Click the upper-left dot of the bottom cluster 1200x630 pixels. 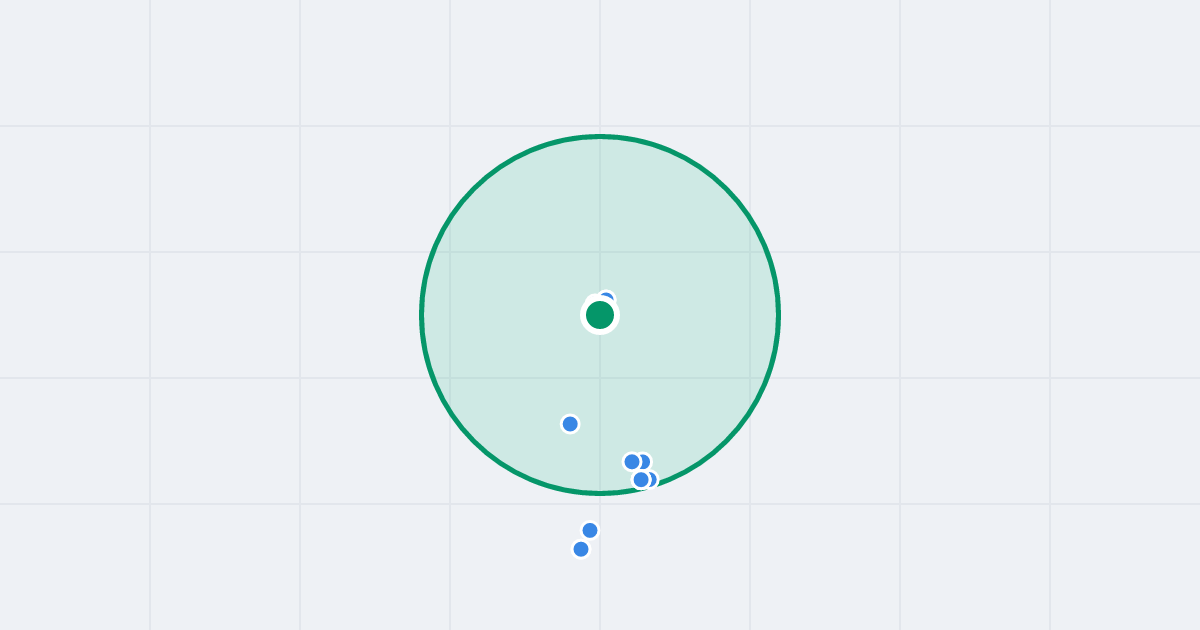tap(632, 462)
